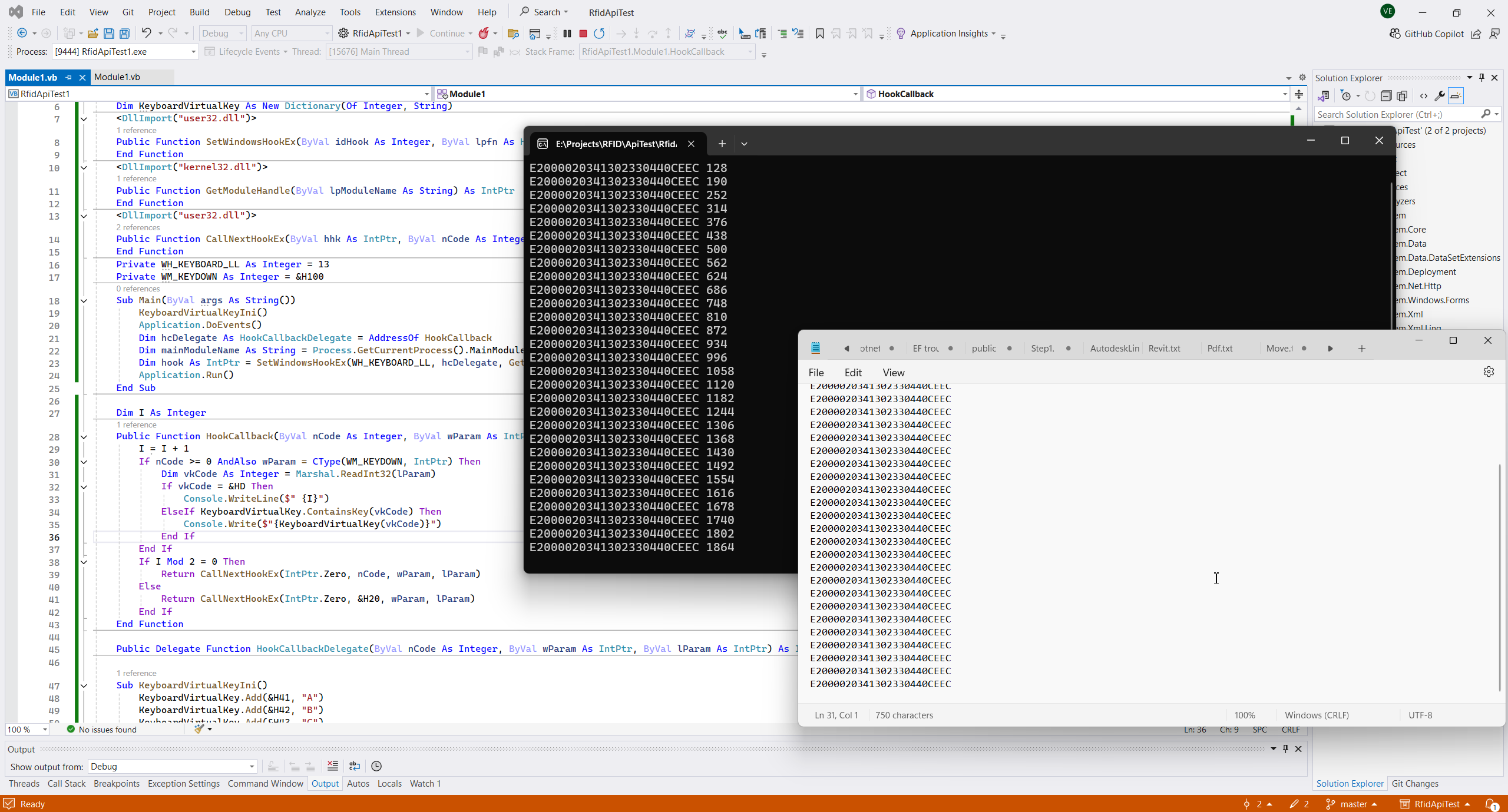
Task: Toggle the Output timestamp clock button
Action: coord(376,766)
